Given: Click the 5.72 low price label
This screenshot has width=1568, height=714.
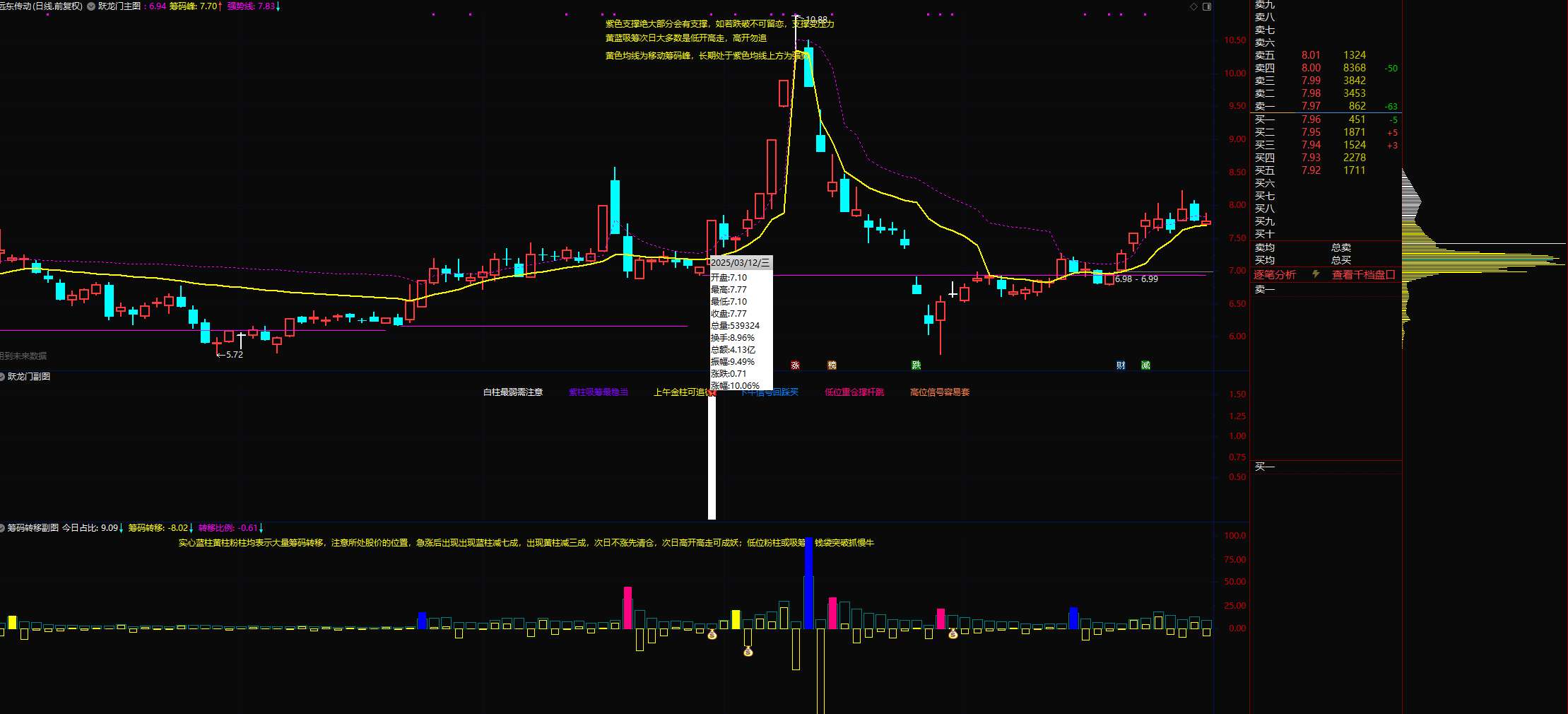Looking at the screenshot, I should click(x=233, y=355).
